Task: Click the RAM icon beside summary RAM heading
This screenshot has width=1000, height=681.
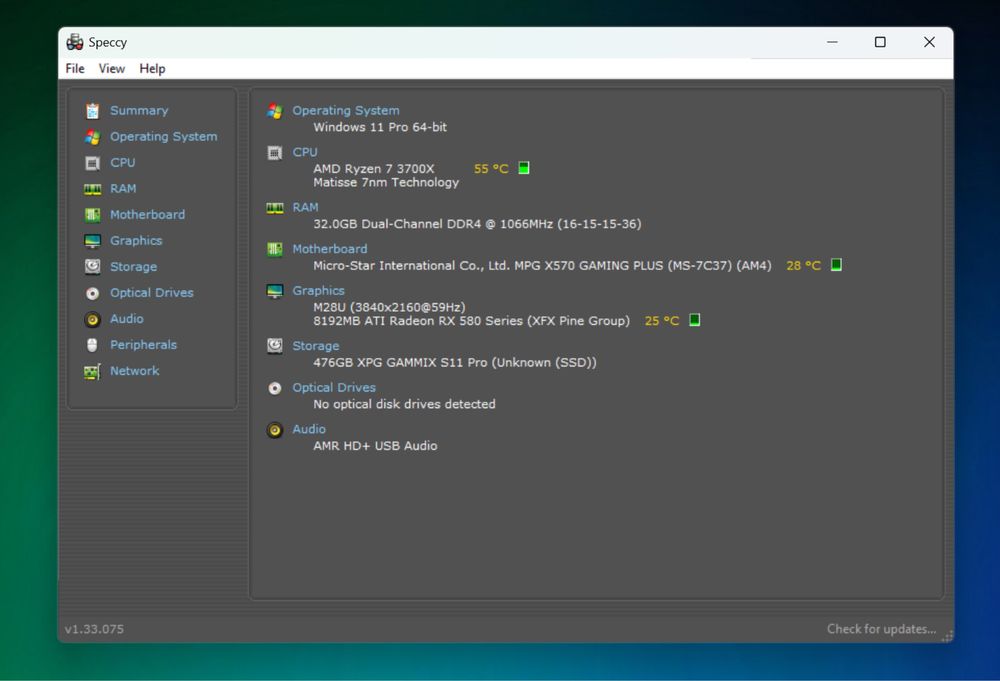Action: coord(275,208)
